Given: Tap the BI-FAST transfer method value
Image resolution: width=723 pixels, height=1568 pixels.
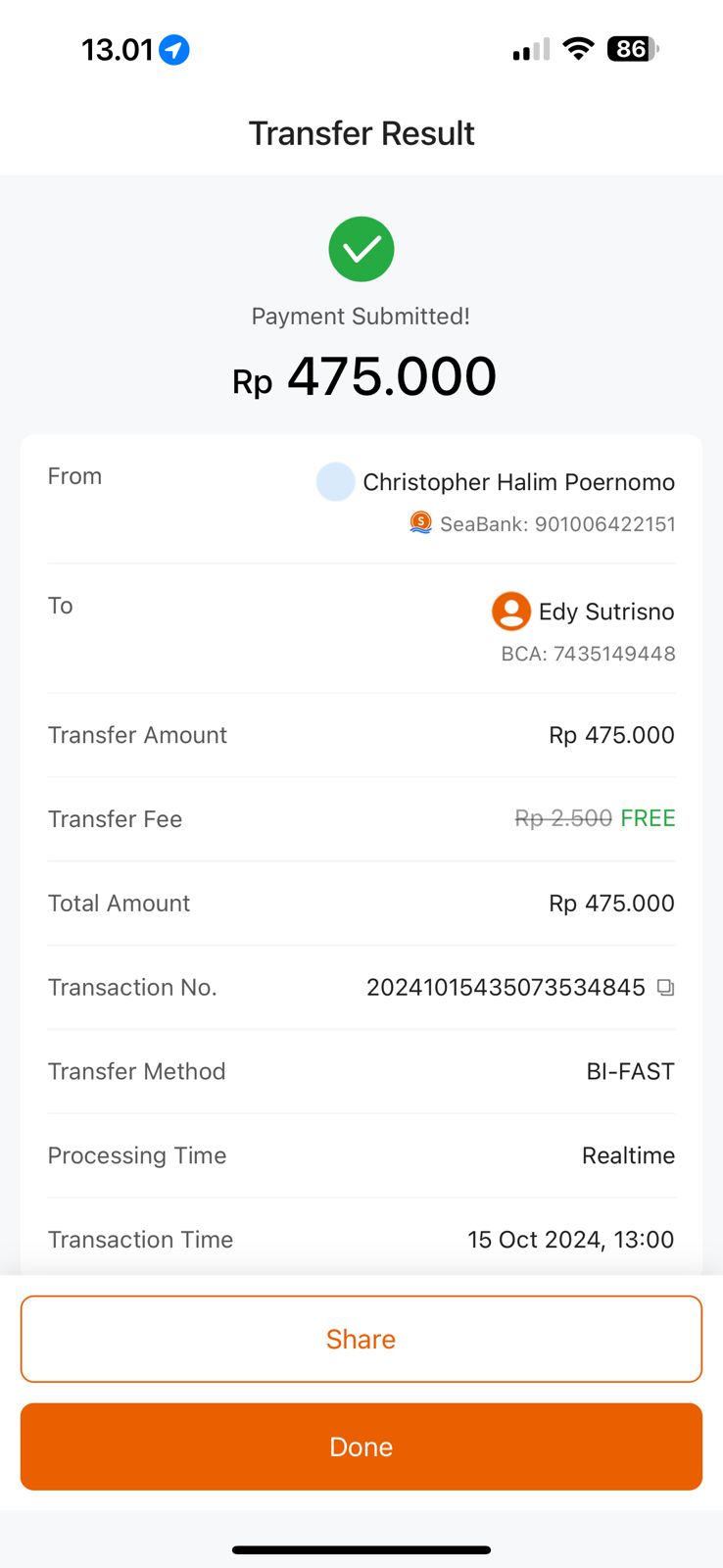Looking at the screenshot, I should tap(630, 1071).
